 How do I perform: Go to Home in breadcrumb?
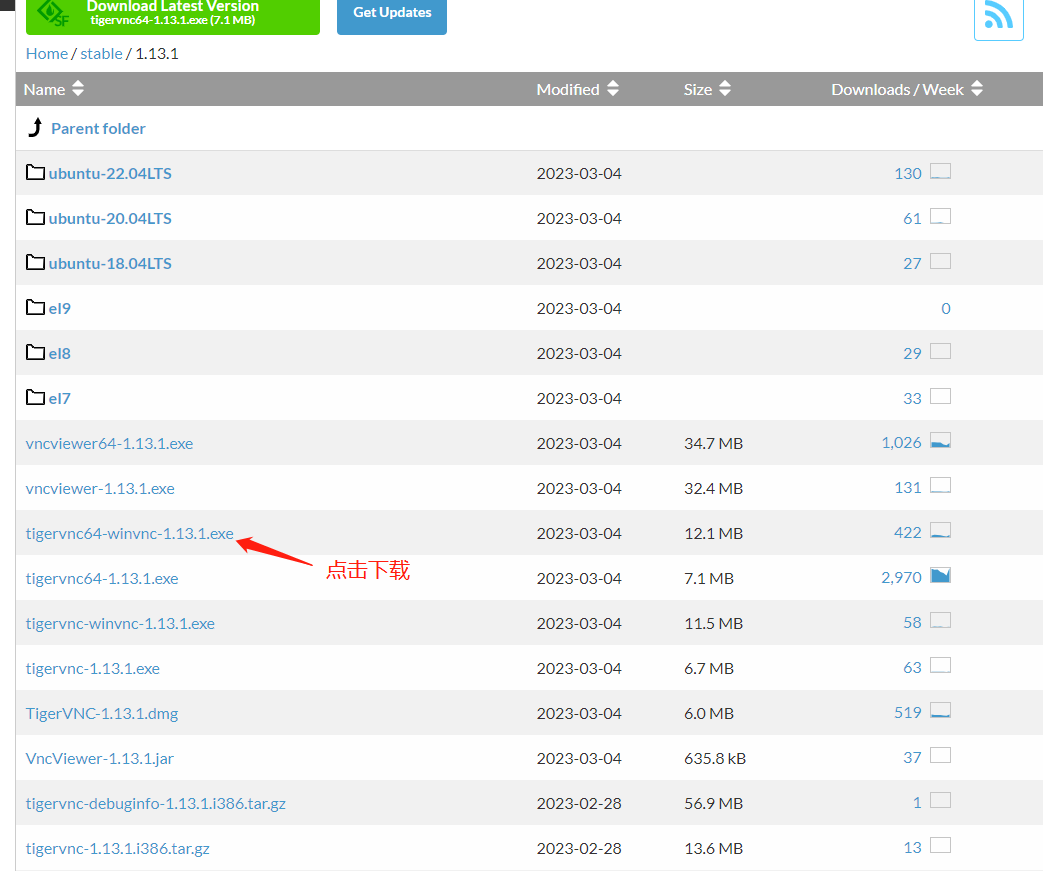[x=47, y=54]
